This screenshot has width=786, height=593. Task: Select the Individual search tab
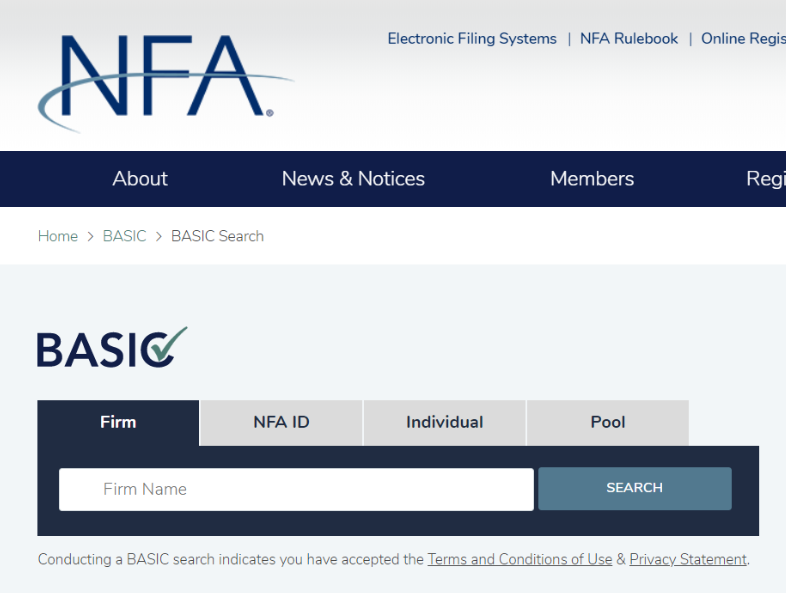(x=444, y=422)
